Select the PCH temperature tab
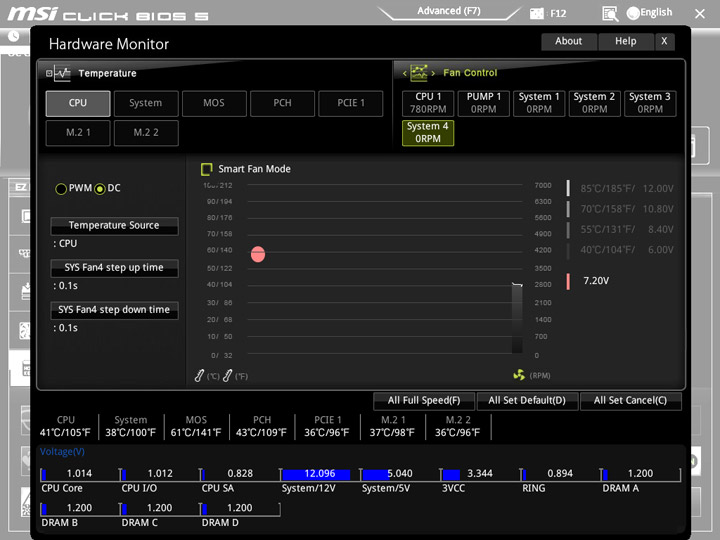Image resolution: width=720 pixels, height=540 pixels. point(282,103)
